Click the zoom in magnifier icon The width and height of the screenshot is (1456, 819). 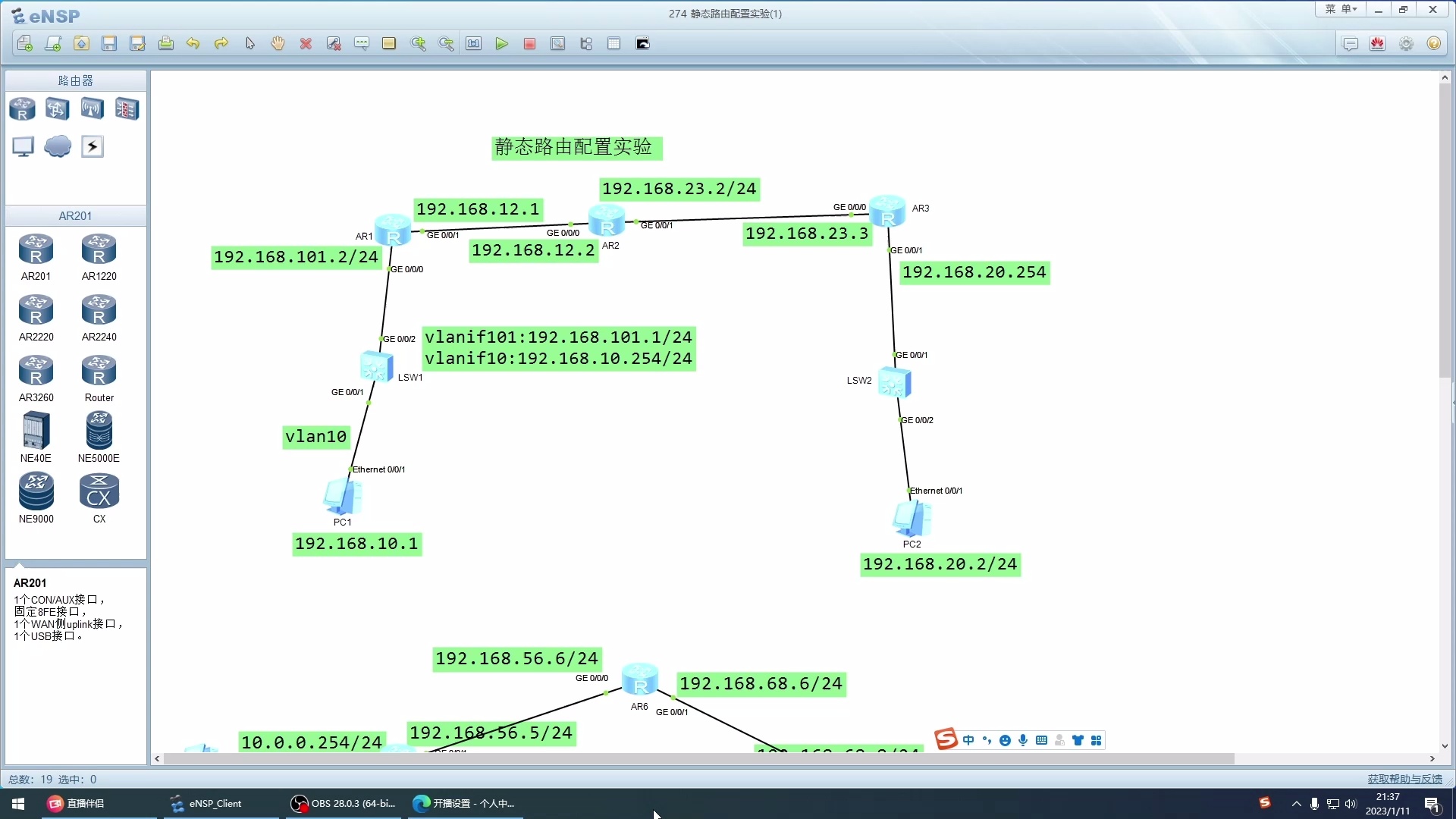coord(418,44)
